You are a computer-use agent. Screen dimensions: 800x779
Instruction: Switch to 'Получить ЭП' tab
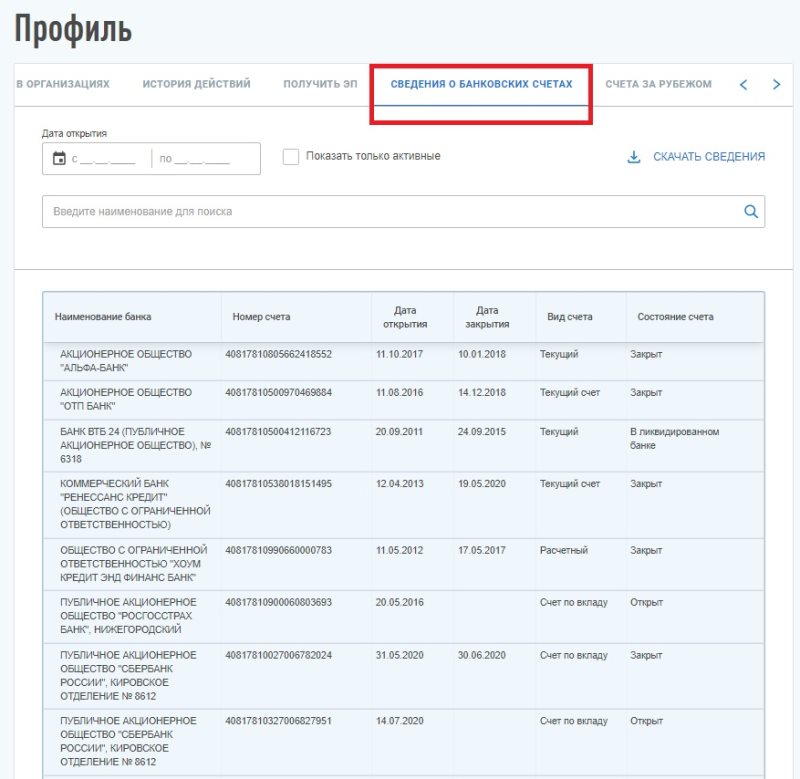[x=320, y=84]
